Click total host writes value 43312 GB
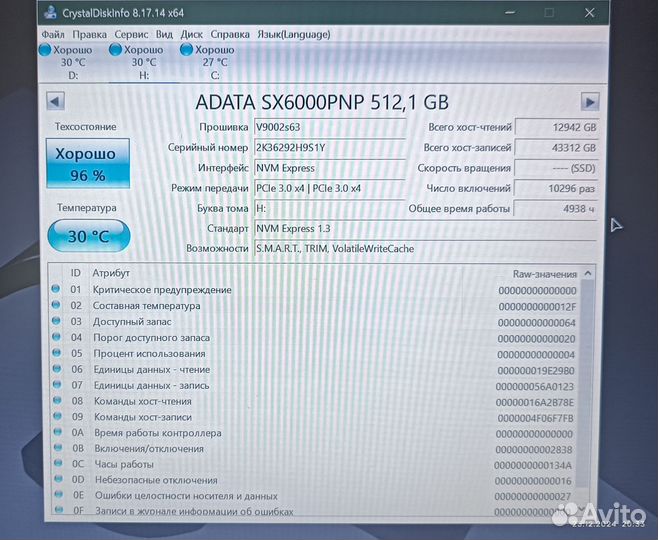Viewport: 658px width, 540px height. click(556, 148)
